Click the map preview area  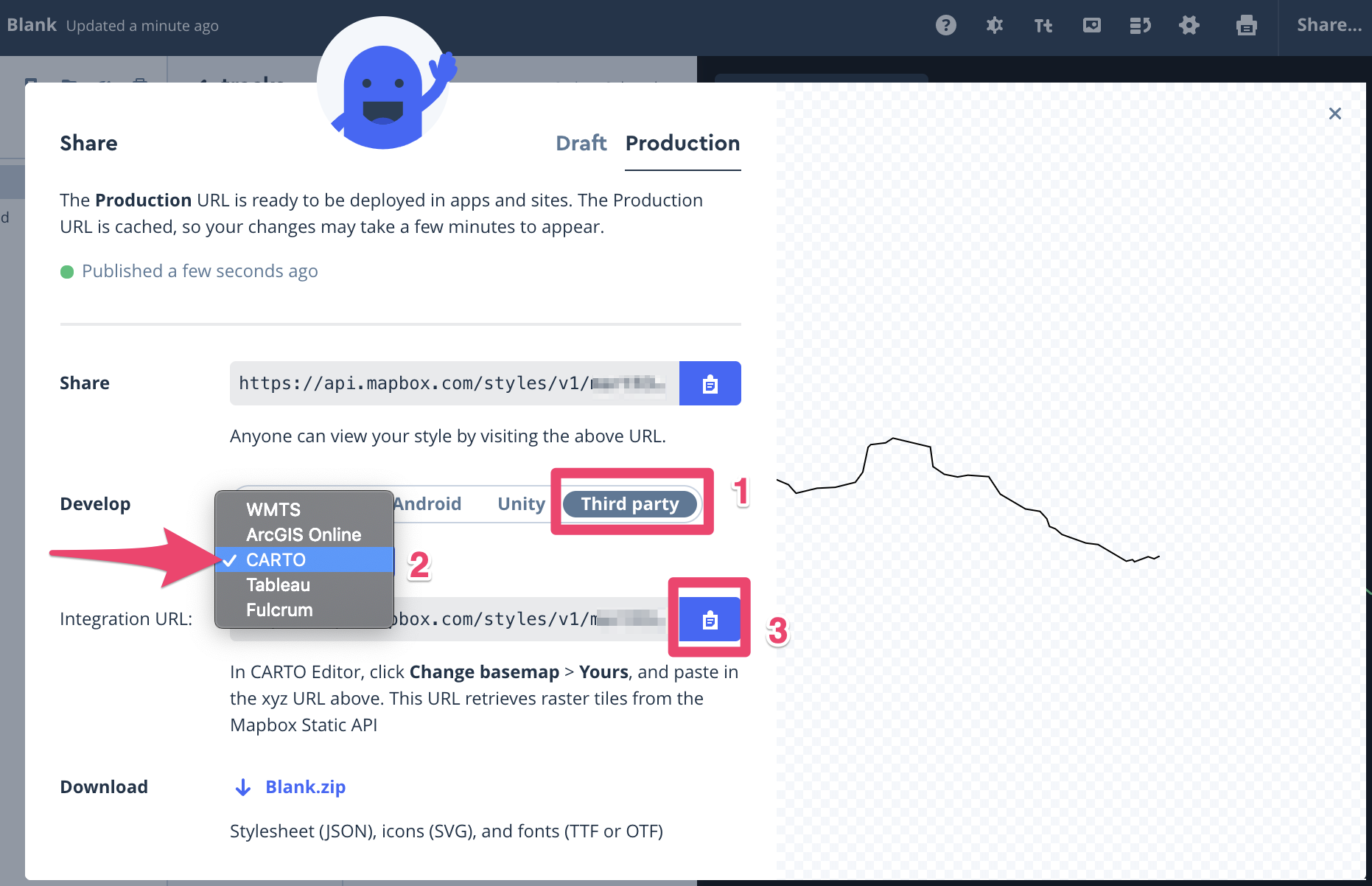tap(1071, 481)
